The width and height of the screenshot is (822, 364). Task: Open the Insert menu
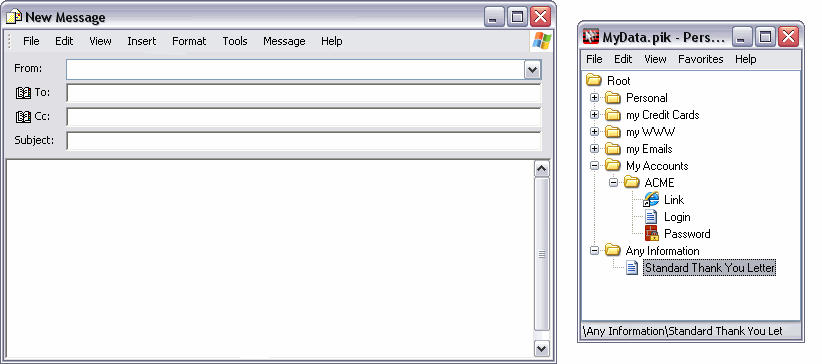[x=142, y=41]
